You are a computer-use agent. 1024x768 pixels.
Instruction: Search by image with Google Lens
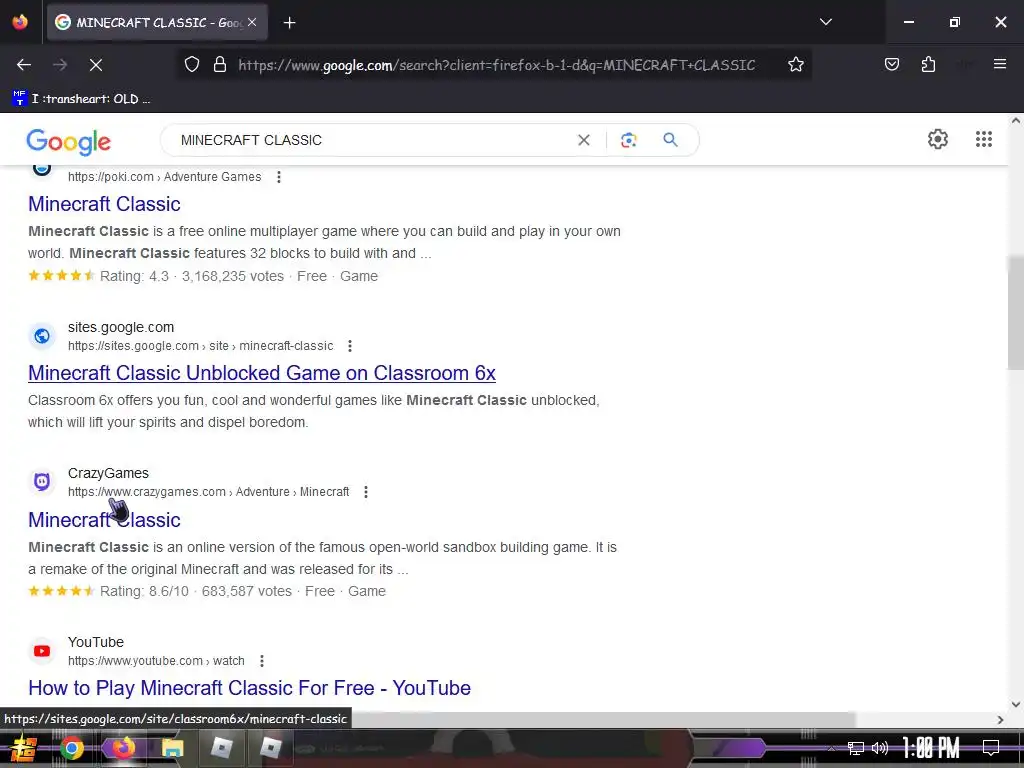[628, 140]
